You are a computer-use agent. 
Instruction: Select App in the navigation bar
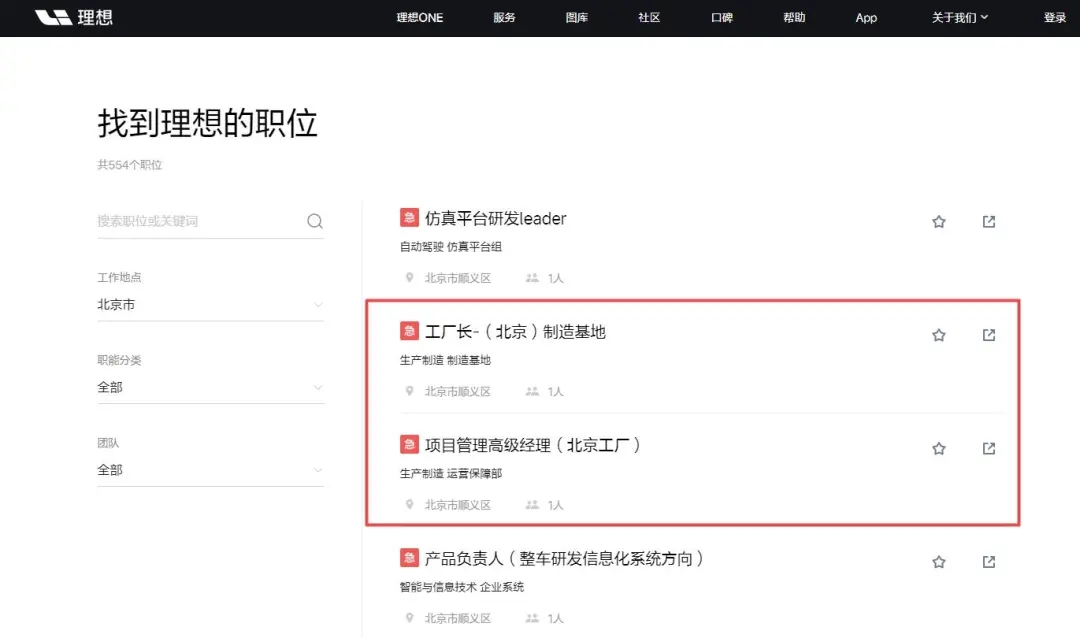click(866, 18)
